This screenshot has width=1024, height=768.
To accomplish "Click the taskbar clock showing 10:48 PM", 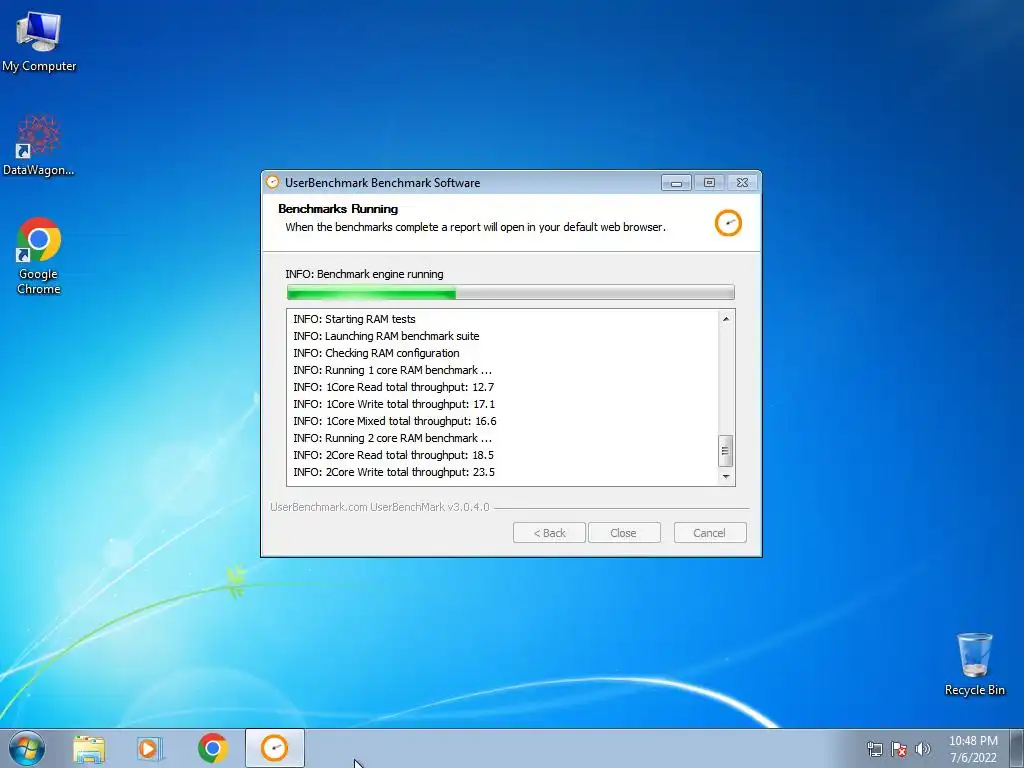I will click(x=973, y=741).
